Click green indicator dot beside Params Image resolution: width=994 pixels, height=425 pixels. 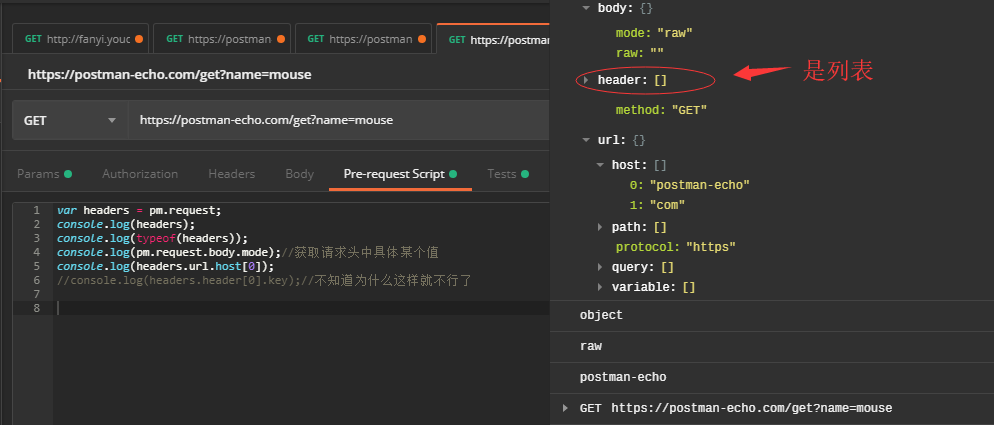click(x=68, y=174)
